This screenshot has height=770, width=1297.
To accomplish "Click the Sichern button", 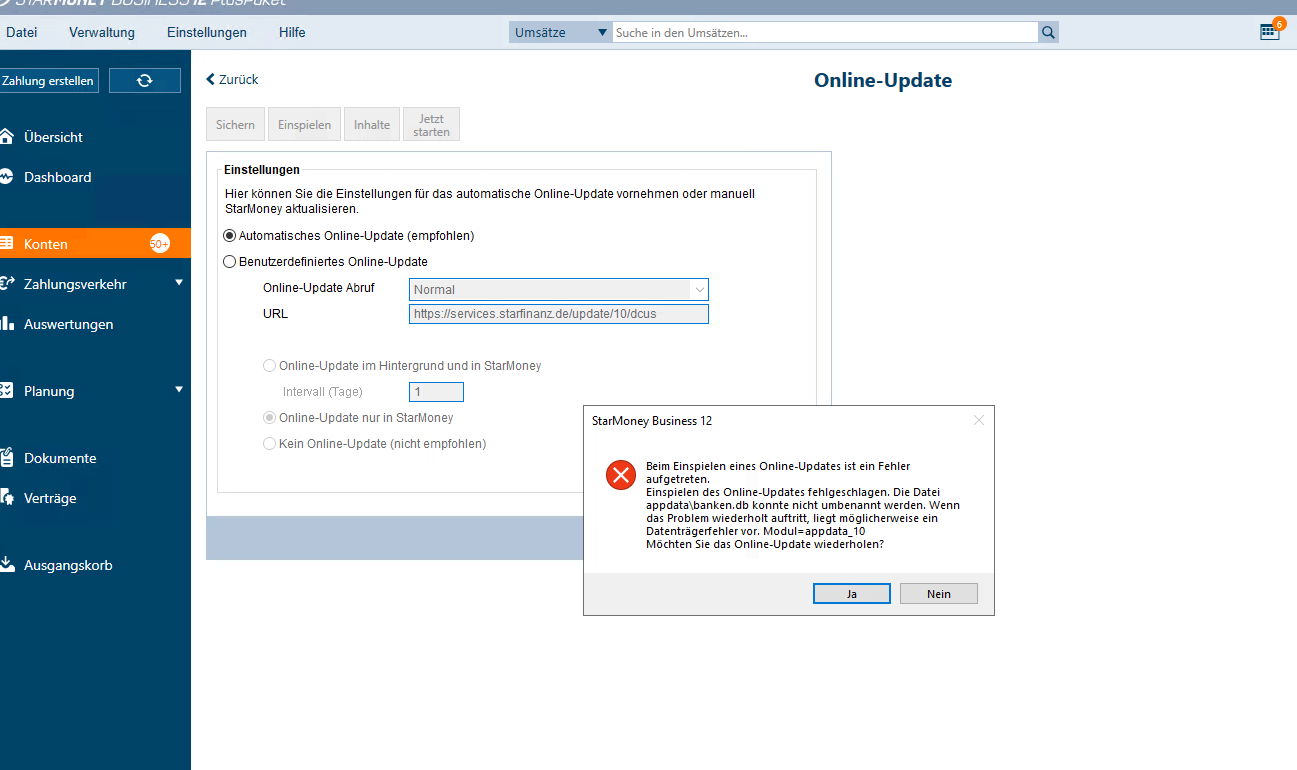I will pos(235,125).
